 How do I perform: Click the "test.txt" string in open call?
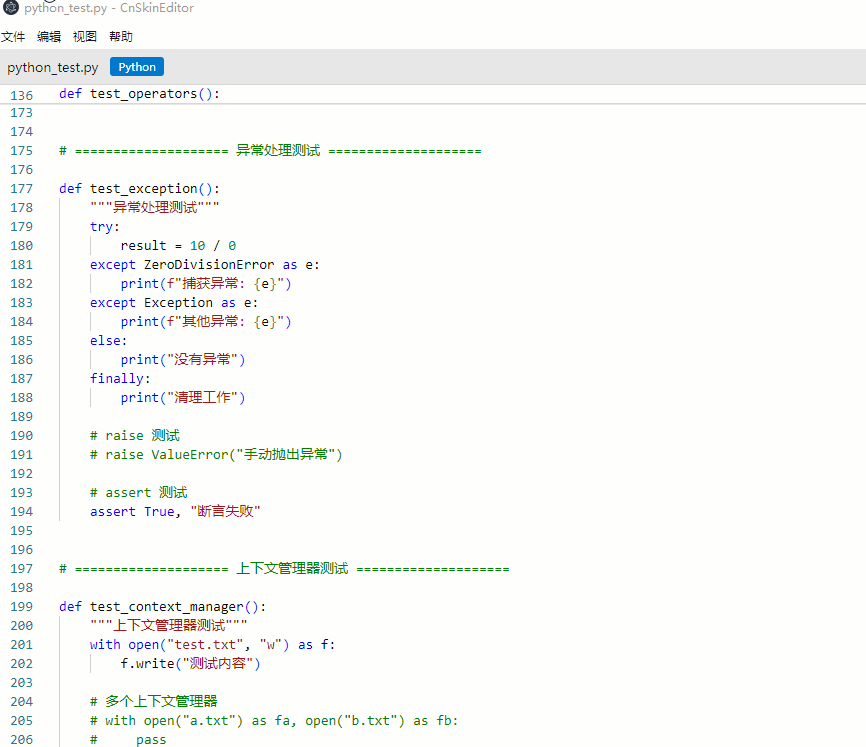[208, 645]
